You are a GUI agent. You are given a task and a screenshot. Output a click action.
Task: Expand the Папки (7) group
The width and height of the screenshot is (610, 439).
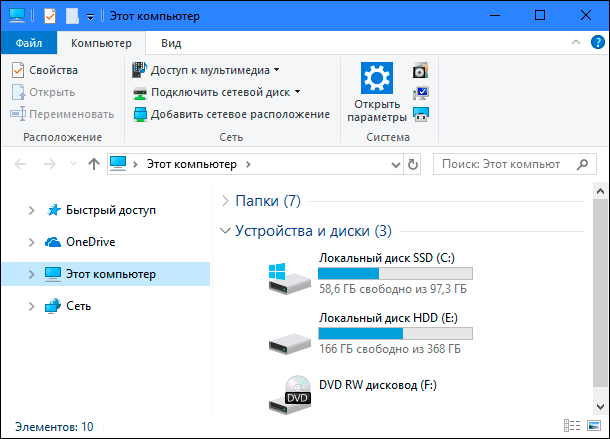coord(225,201)
